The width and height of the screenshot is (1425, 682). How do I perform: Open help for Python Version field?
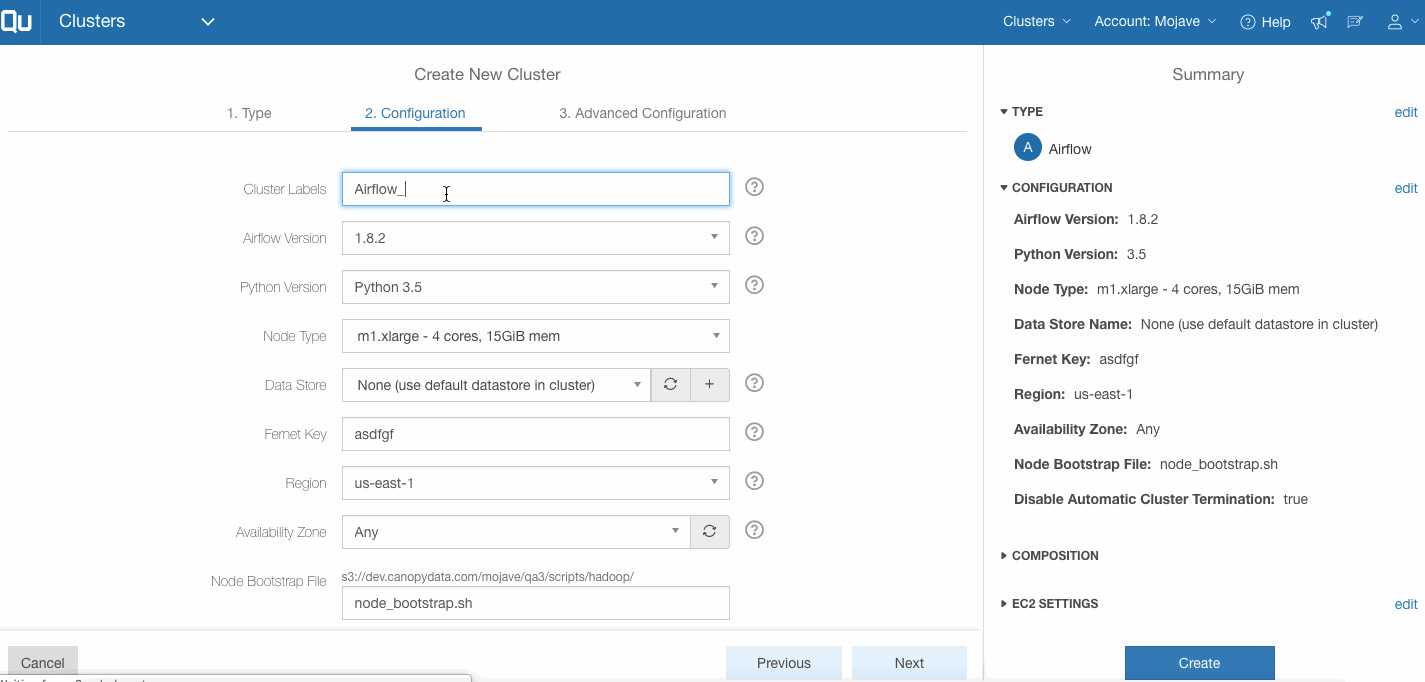[x=755, y=285]
